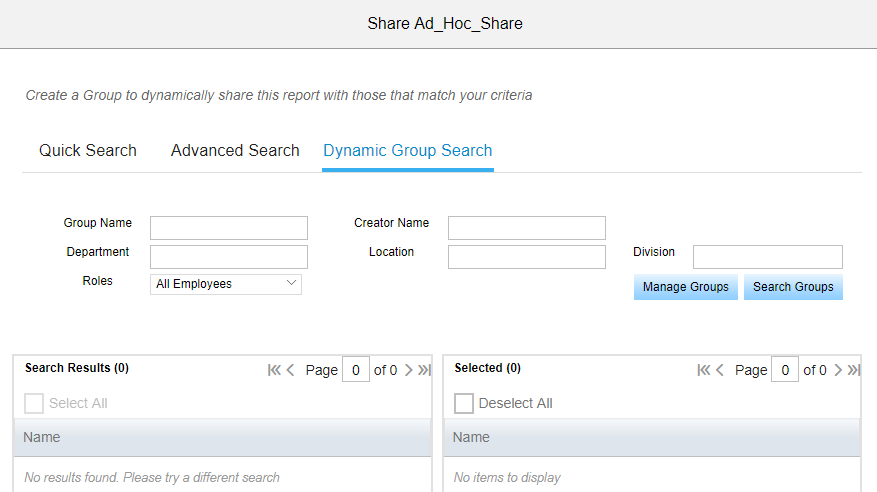Go to previous page of Search Results
This screenshot has height=492, width=877.
(290, 370)
